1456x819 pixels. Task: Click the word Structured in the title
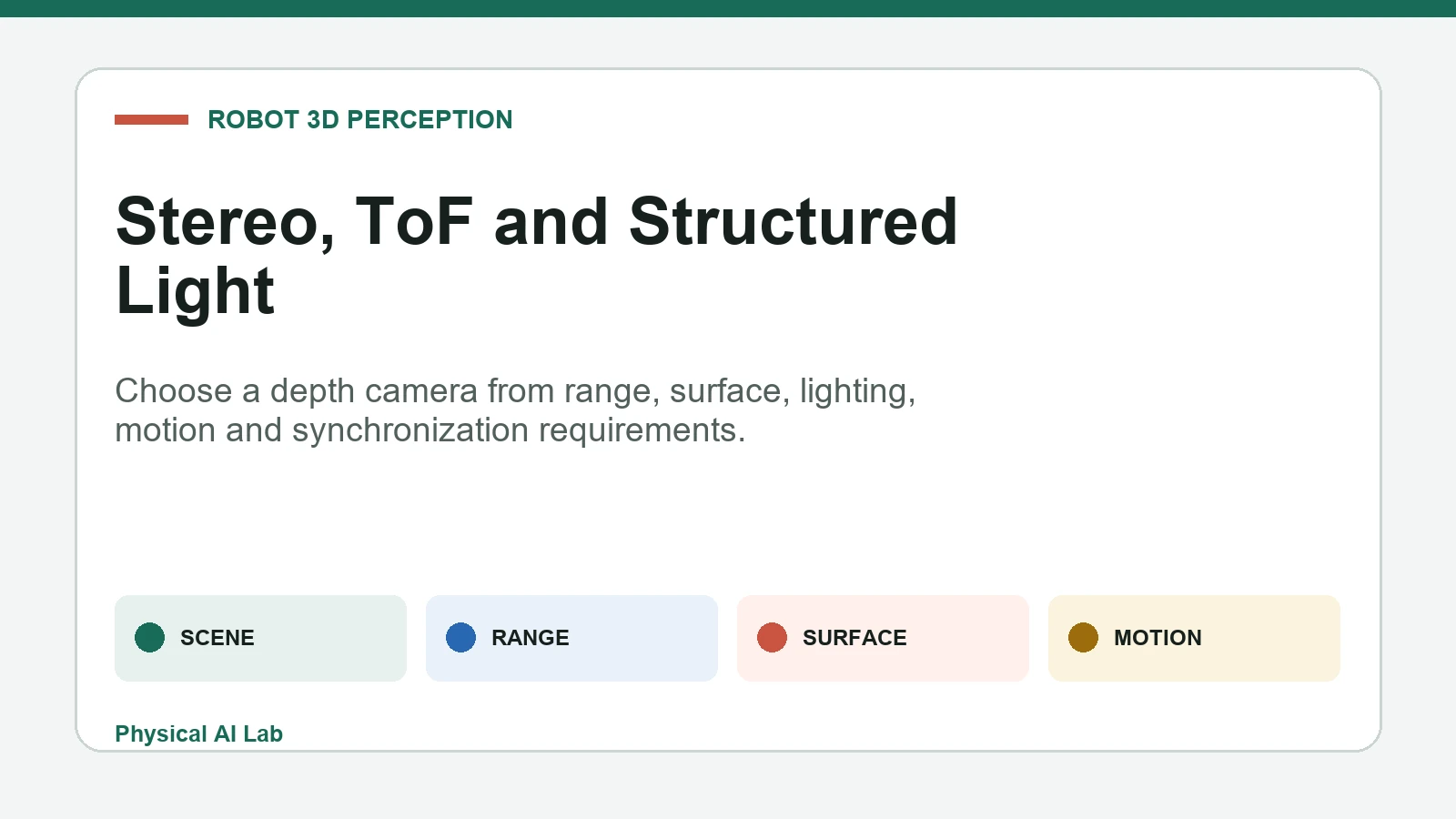[793, 222]
